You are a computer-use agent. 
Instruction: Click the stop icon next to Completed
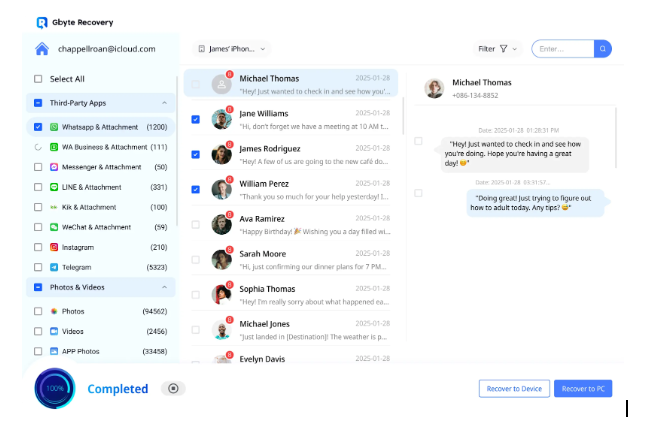click(173, 388)
